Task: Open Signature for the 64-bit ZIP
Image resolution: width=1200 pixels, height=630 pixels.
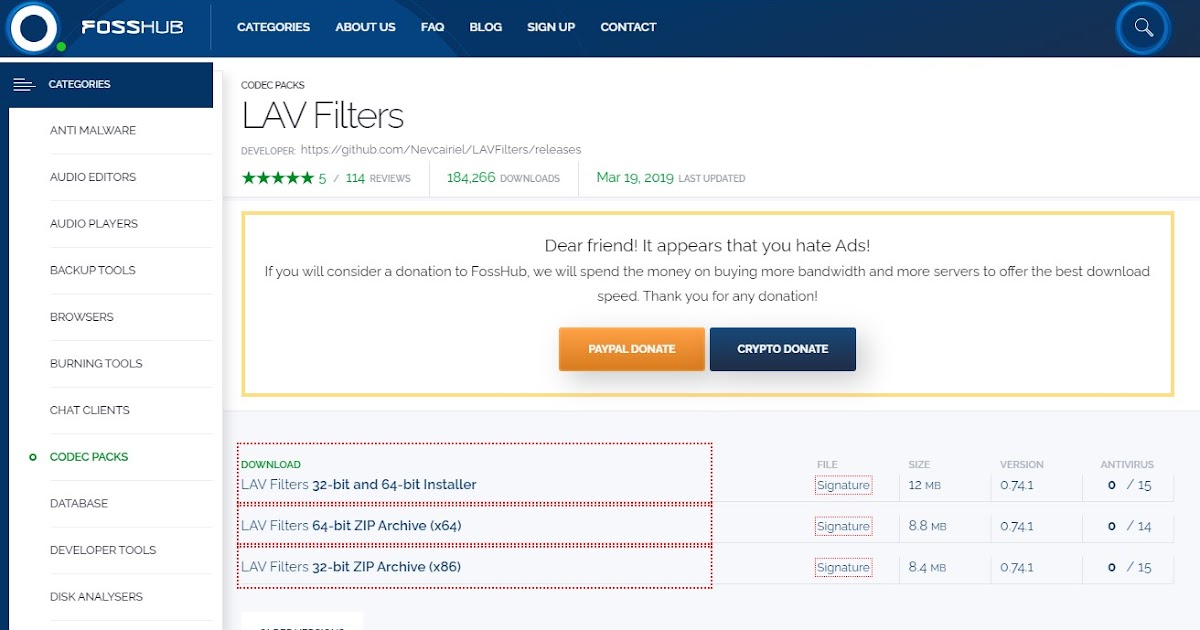Action: [x=843, y=526]
